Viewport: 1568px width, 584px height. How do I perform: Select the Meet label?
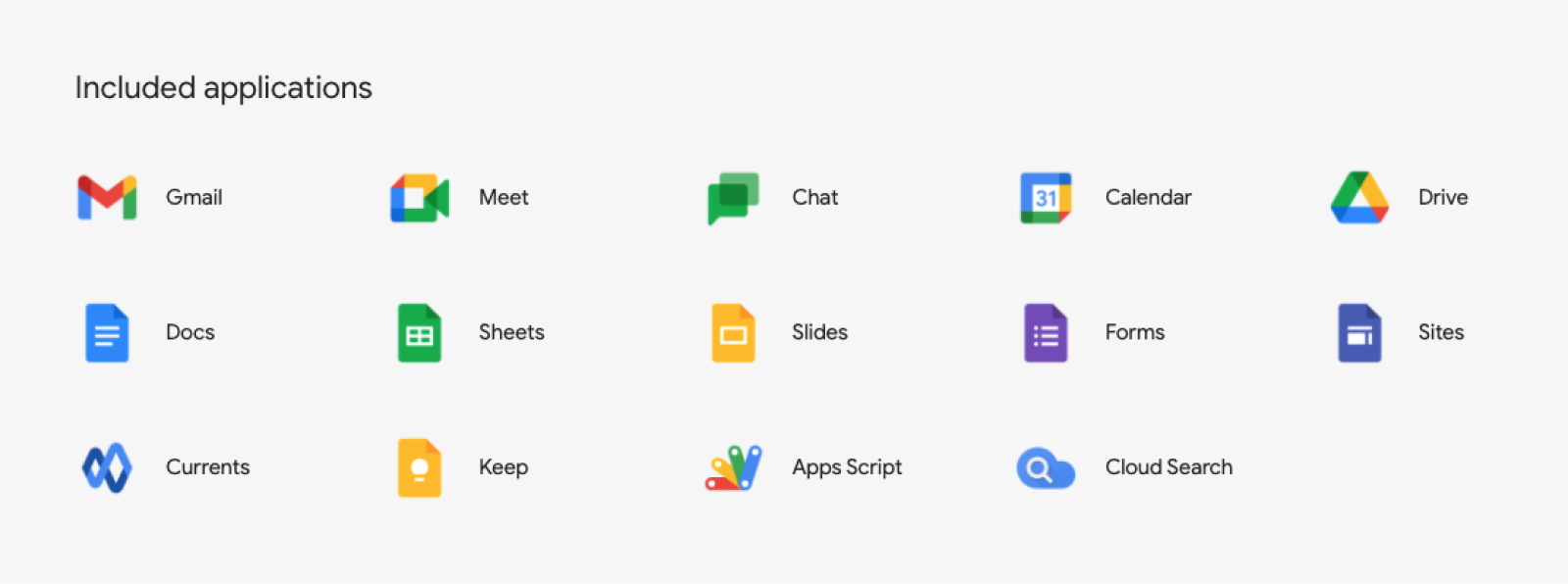click(504, 197)
